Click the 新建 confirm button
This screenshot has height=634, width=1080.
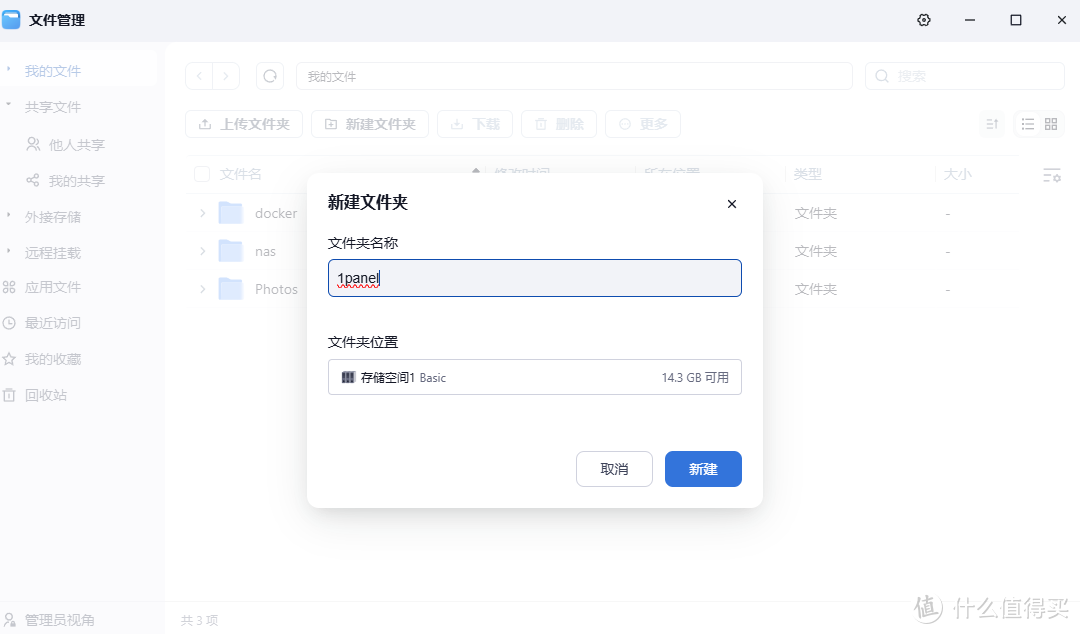click(x=703, y=469)
